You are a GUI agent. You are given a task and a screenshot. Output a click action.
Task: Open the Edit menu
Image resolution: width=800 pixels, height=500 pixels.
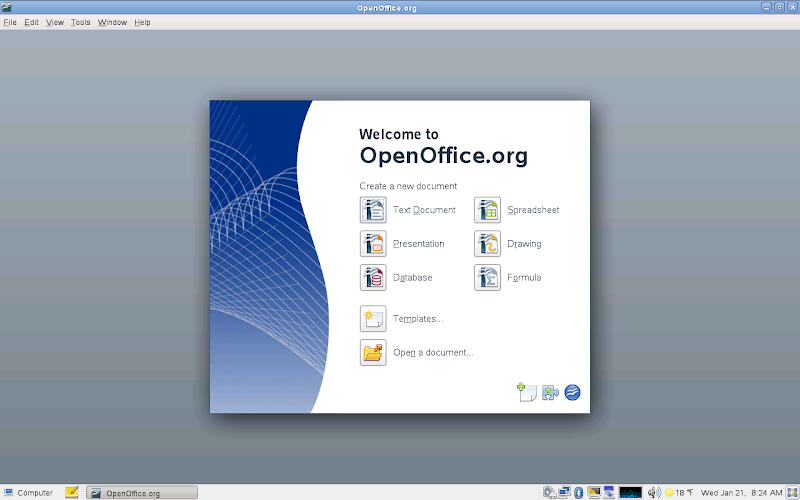(x=32, y=22)
